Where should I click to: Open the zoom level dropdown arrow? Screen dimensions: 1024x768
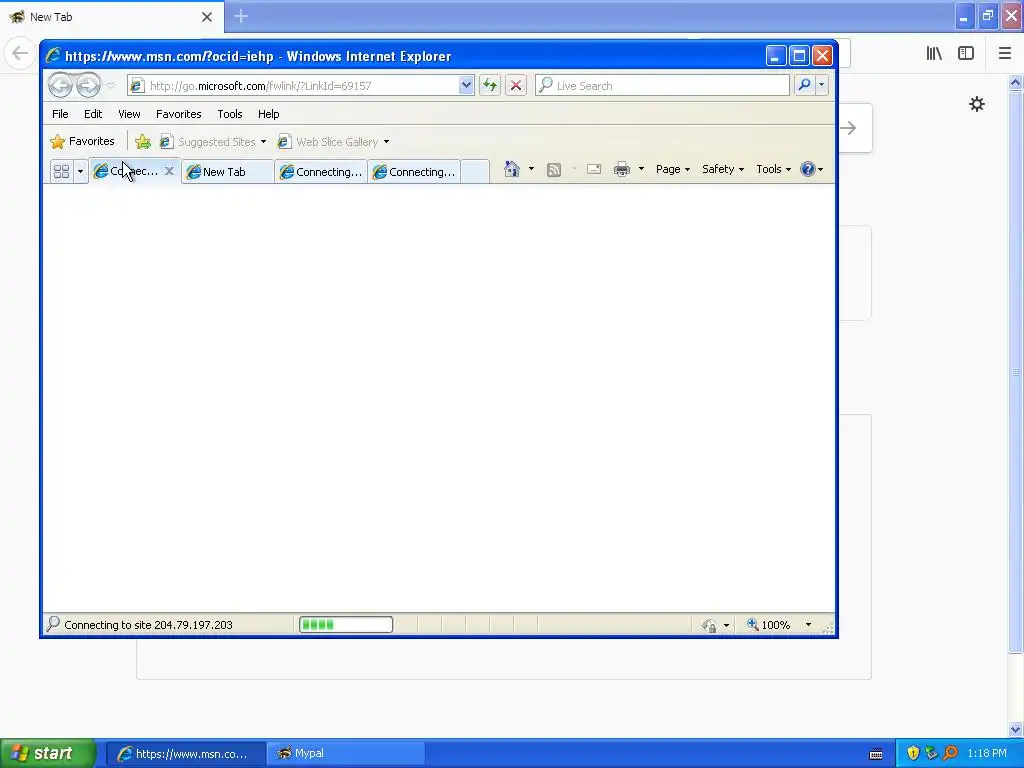(808, 625)
